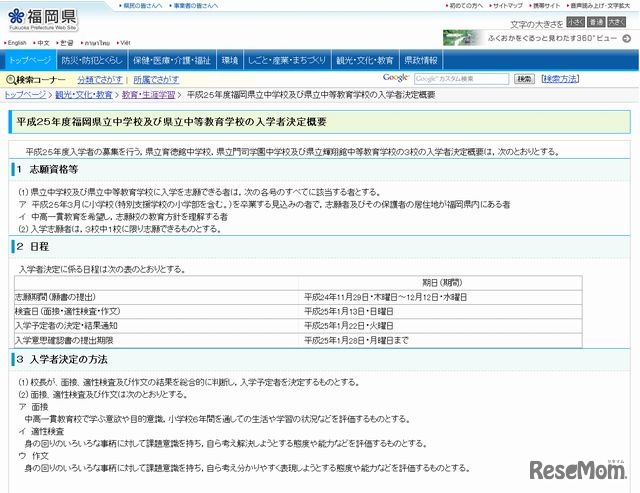Viewport: 640px width, 493px height.
Task: Open the ふくおか 360° view banner thumbnail
Action: pos(470,38)
